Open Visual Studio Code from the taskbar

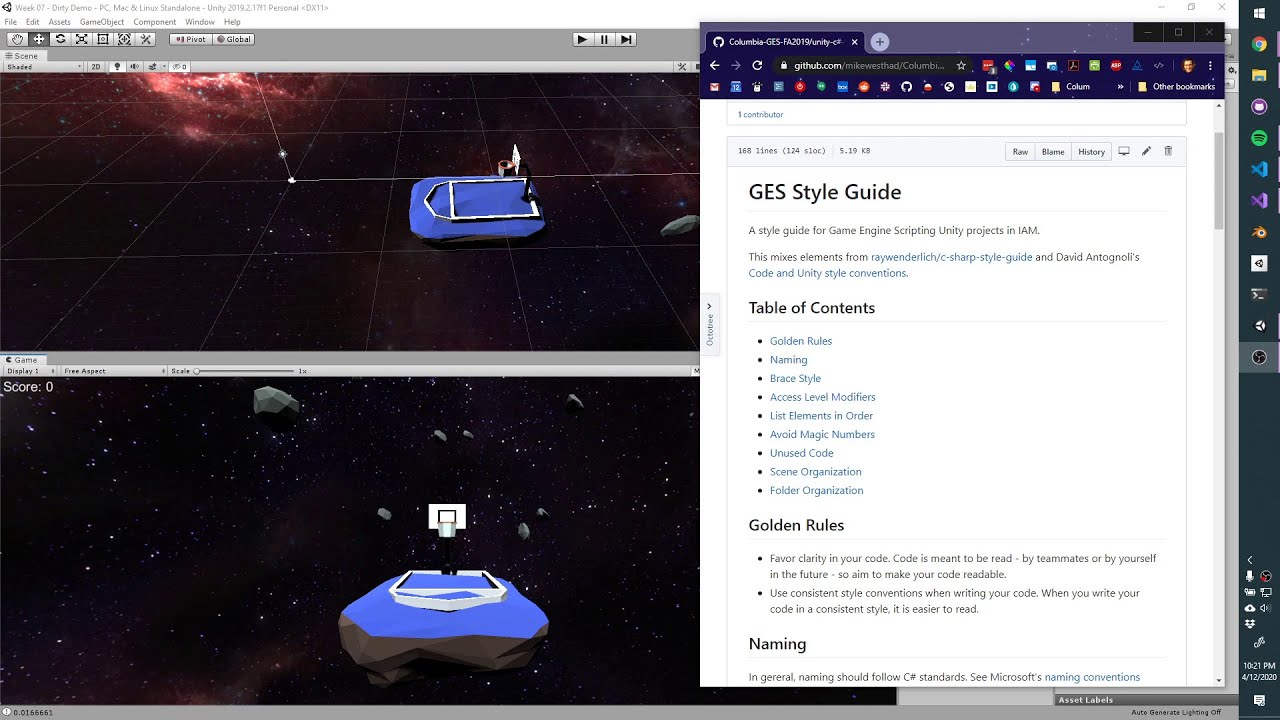[1260, 169]
